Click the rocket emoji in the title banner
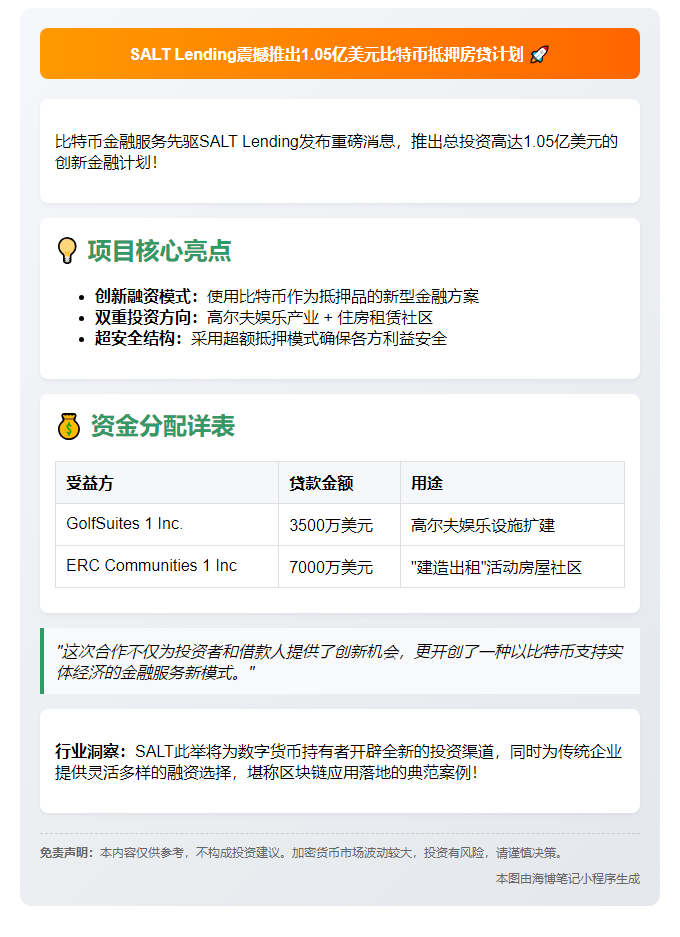The image size is (680, 937). (539, 54)
